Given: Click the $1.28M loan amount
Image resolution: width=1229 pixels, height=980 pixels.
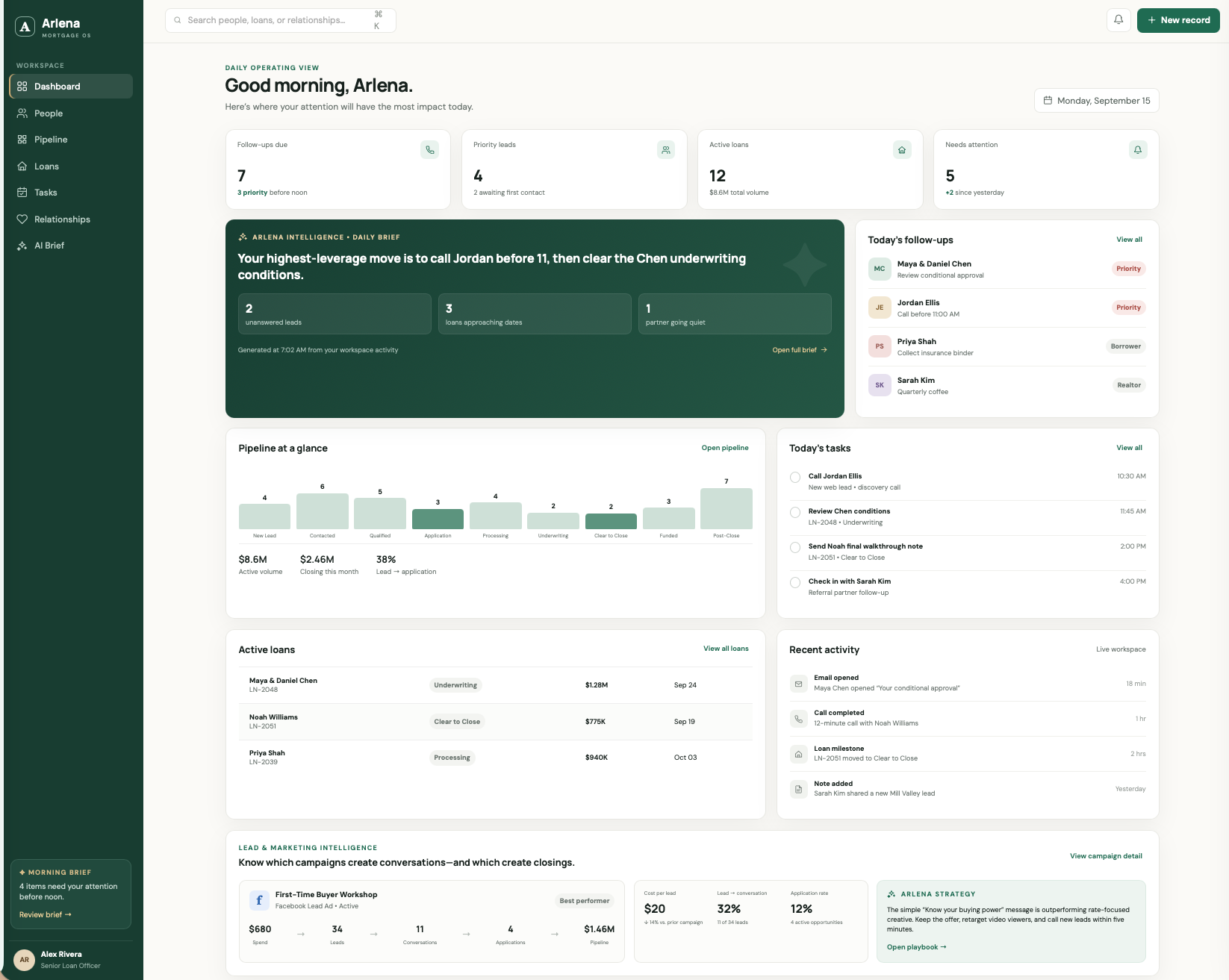Looking at the screenshot, I should 597,685.
